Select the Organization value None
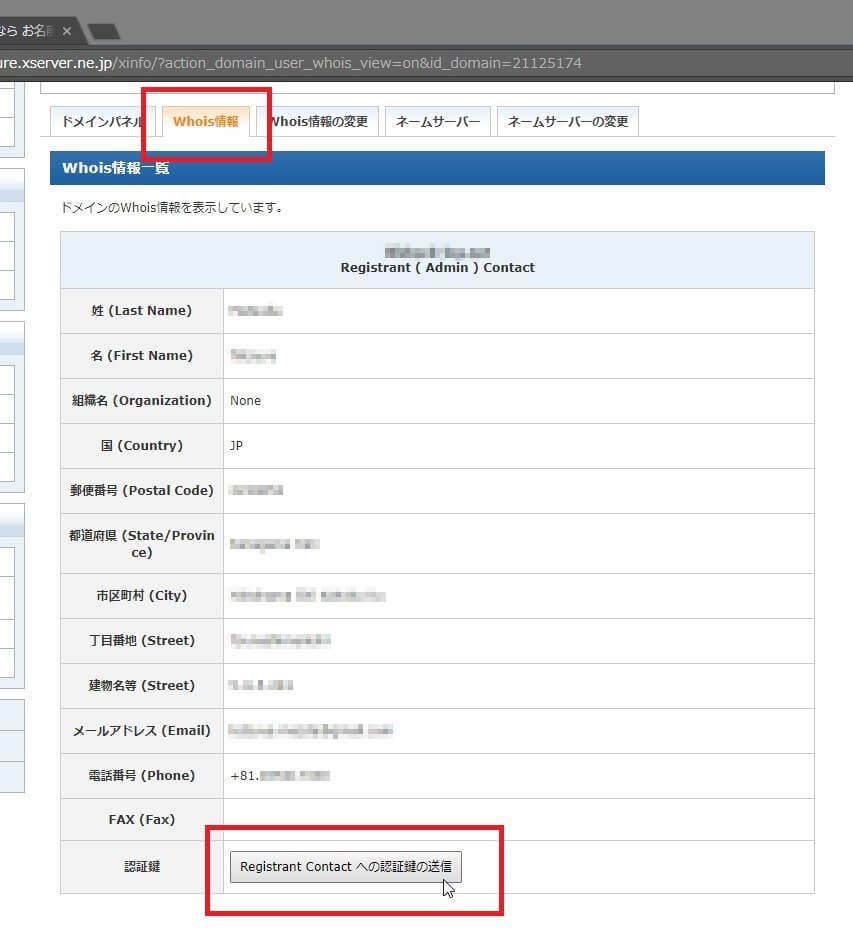Screen dimensions: 853x937 (245, 401)
